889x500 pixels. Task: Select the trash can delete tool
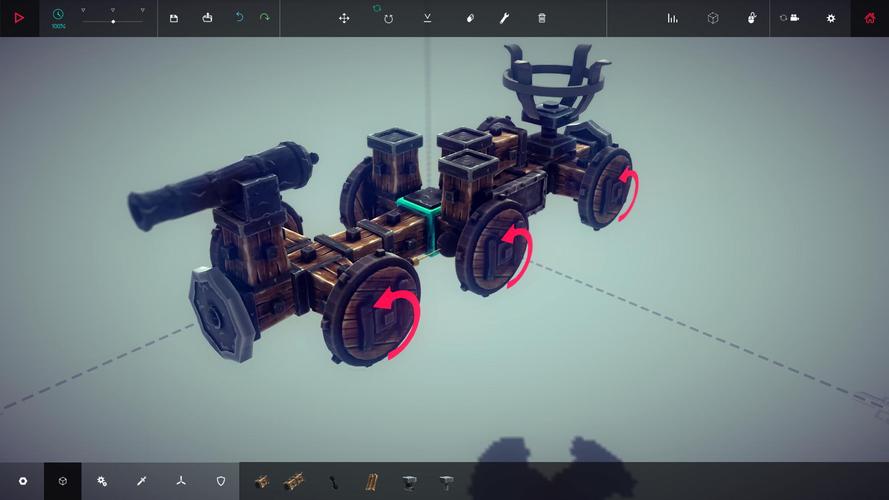542,18
